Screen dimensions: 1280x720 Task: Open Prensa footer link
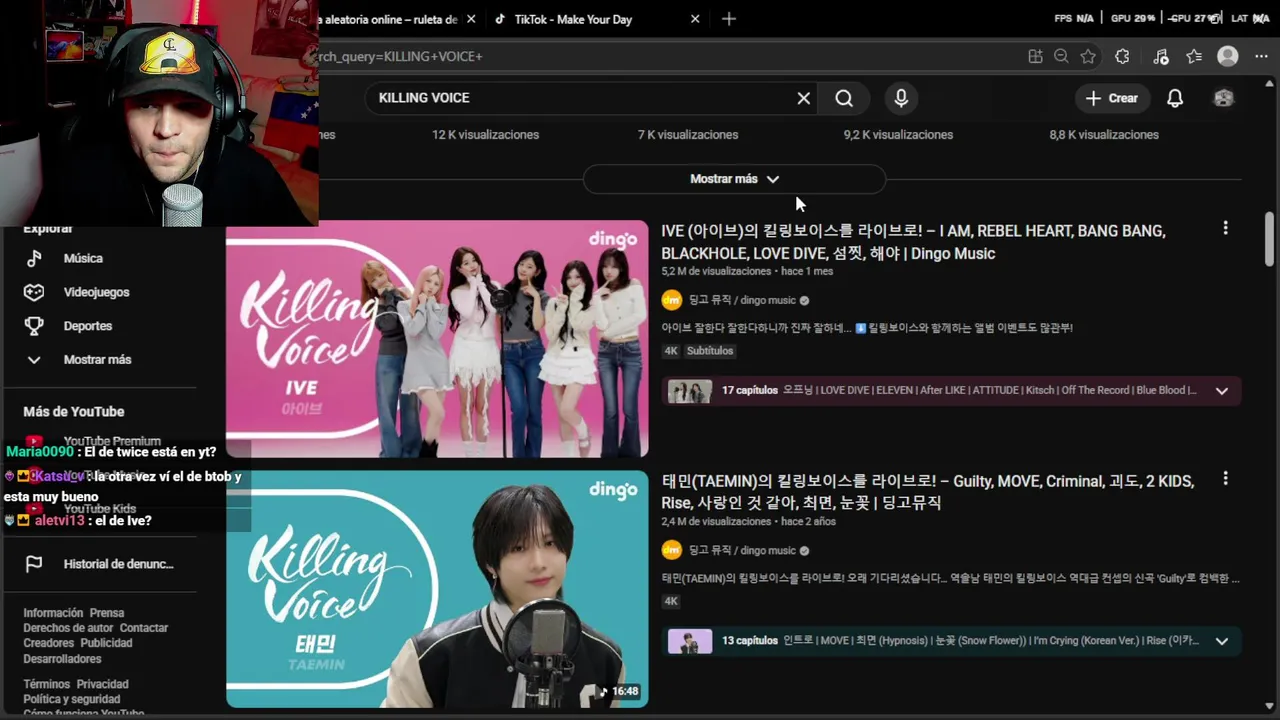point(107,613)
